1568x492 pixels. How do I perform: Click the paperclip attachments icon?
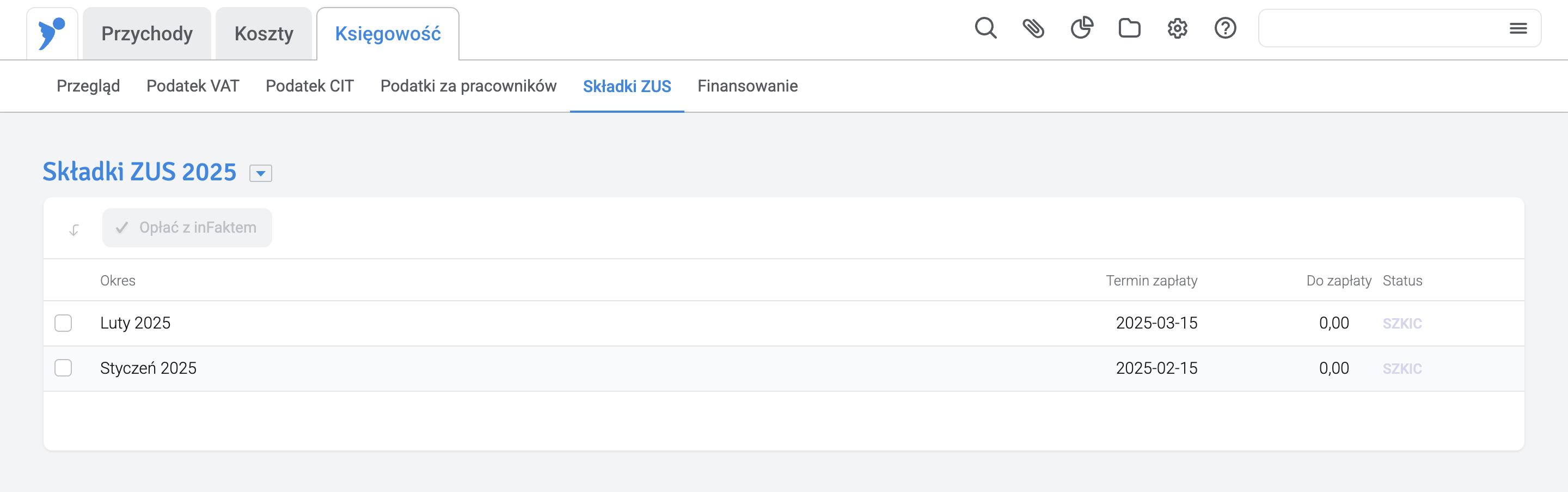click(1033, 29)
